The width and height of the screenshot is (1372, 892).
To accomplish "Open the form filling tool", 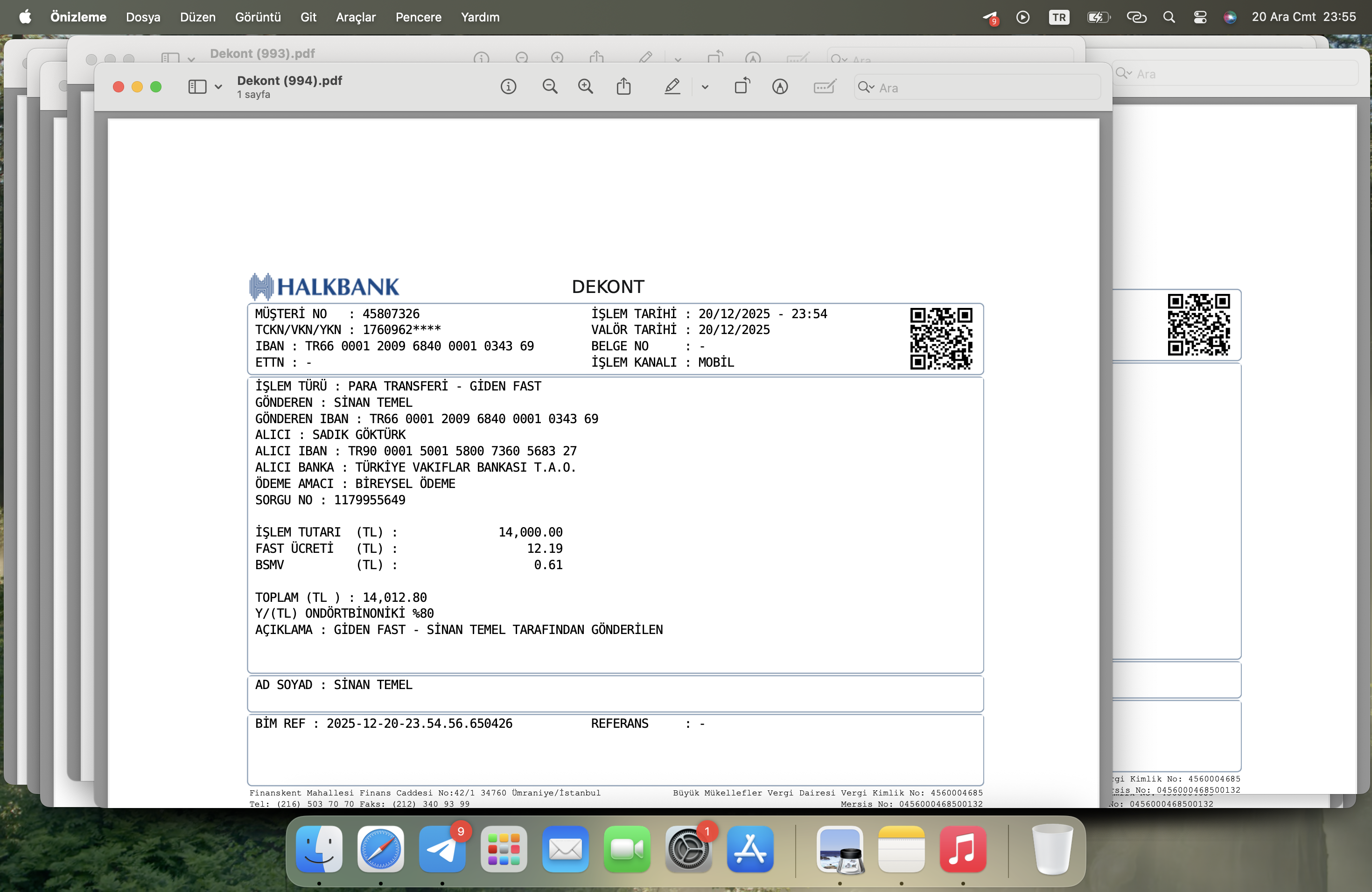I will (x=825, y=87).
